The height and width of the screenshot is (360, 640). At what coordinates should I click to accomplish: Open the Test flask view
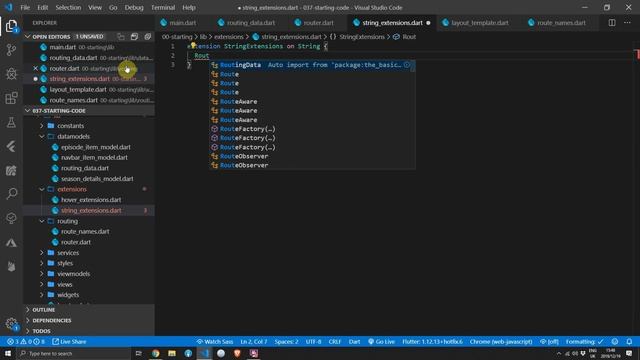pos(11,122)
